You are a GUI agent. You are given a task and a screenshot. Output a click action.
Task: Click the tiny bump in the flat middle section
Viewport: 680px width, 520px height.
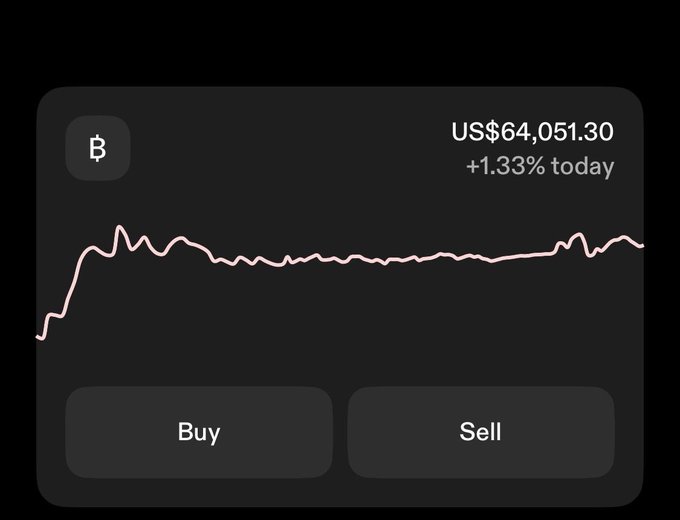[x=286, y=257]
